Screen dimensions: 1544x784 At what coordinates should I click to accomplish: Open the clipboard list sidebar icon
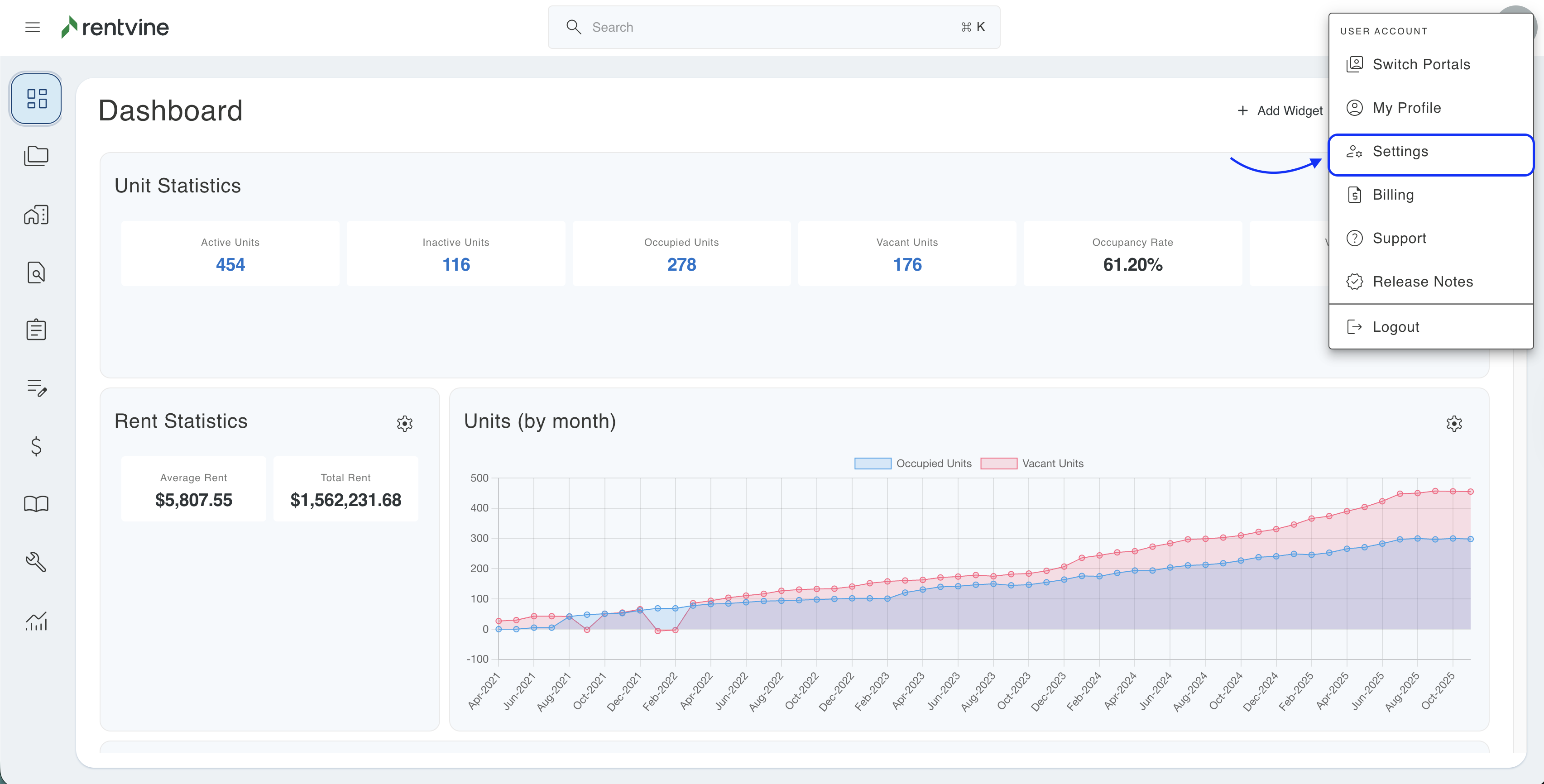36,330
